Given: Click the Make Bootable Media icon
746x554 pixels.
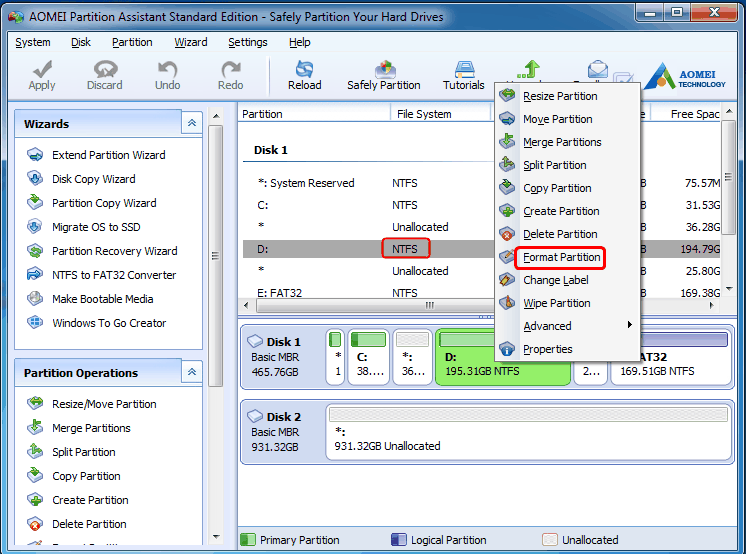Looking at the screenshot, I should 35,298.
